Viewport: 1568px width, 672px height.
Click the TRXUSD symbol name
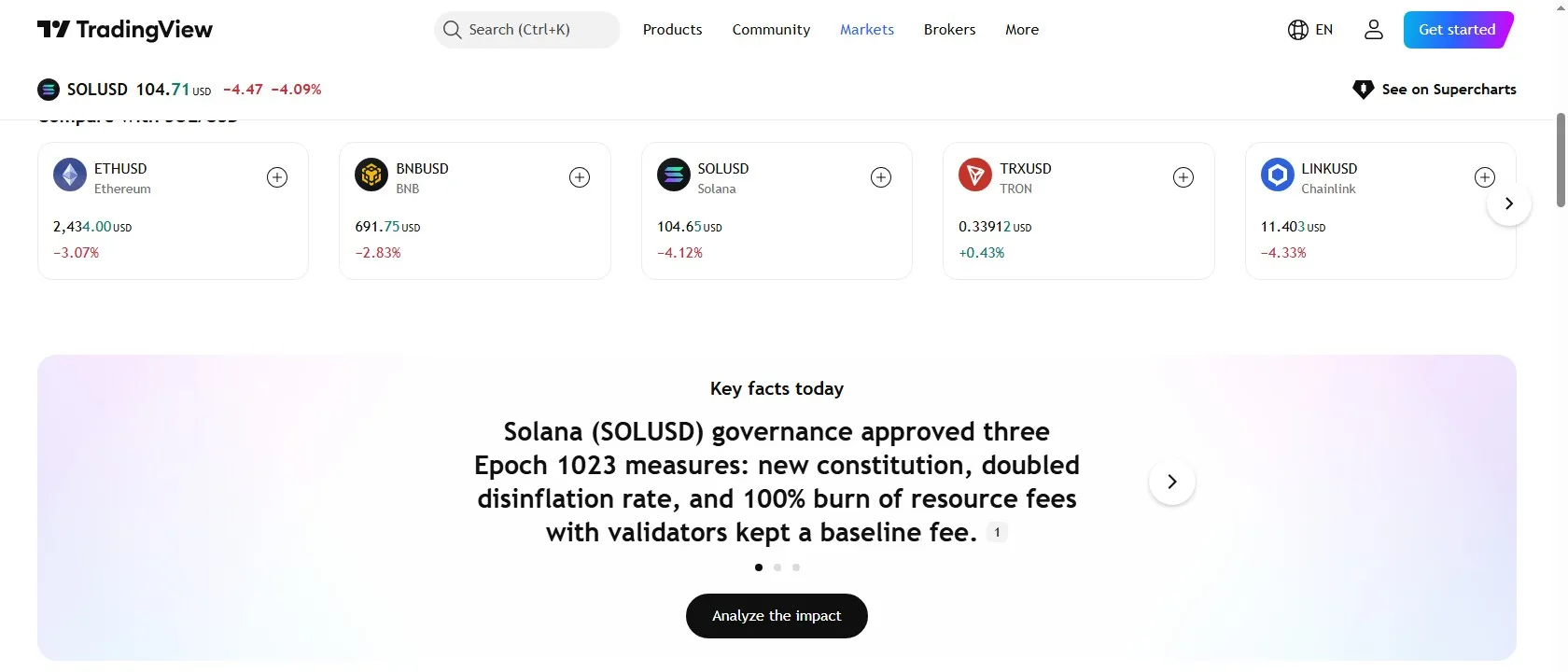tap(1026, 169)
